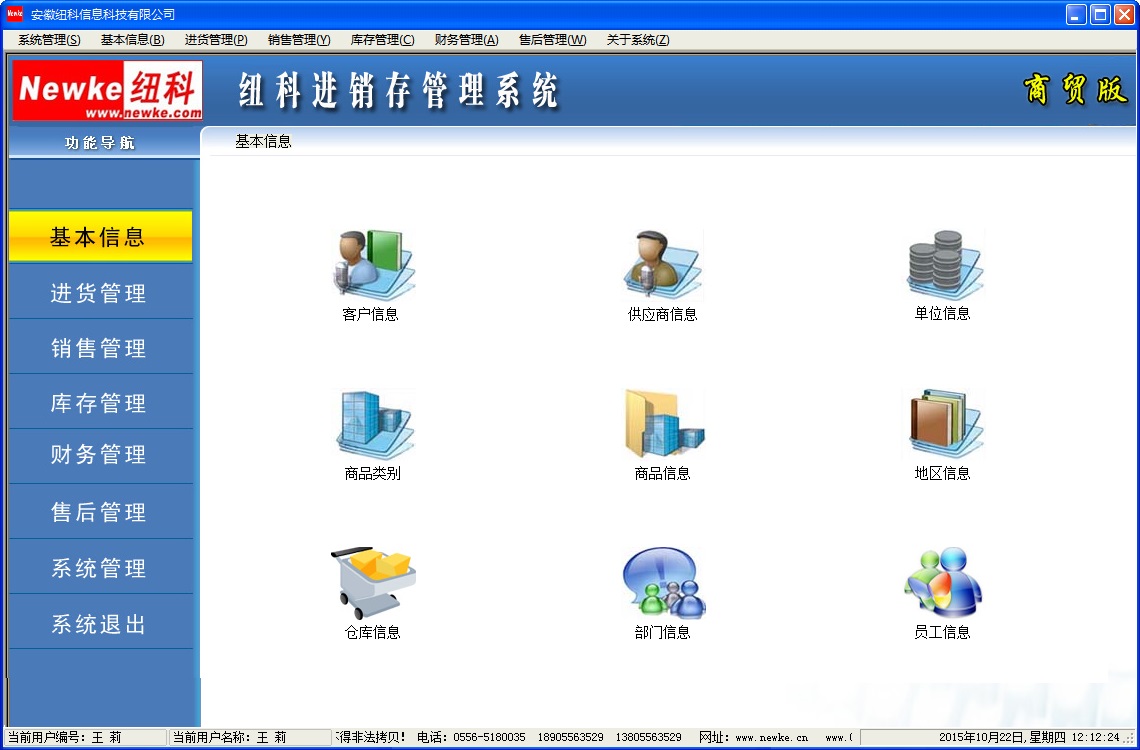The height and width of the screenshot is (750, 1140).
Task: Open the 商品类别 buildings icon
Action: click(x=372, y=424)
